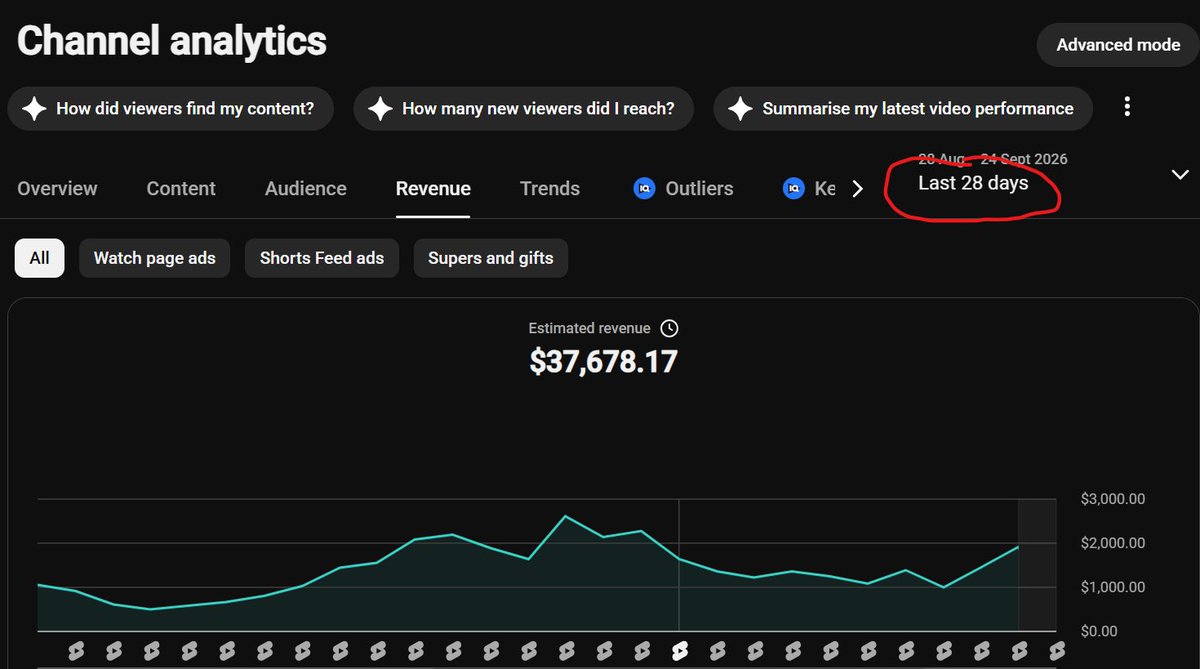
Task: Expand the date range dropdown arrow
Action: coord(1179,175)
